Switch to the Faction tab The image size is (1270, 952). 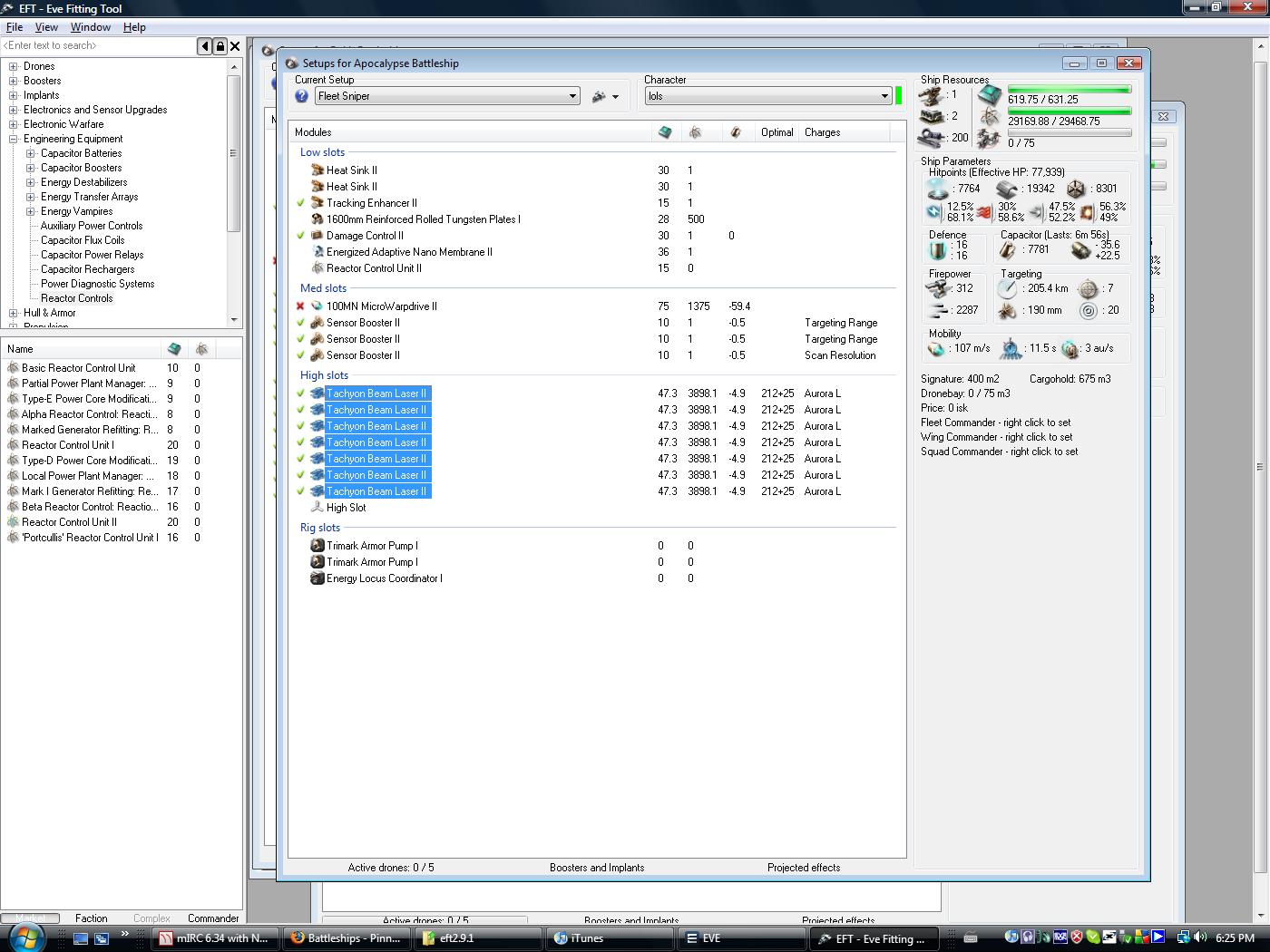pos(92,918)
